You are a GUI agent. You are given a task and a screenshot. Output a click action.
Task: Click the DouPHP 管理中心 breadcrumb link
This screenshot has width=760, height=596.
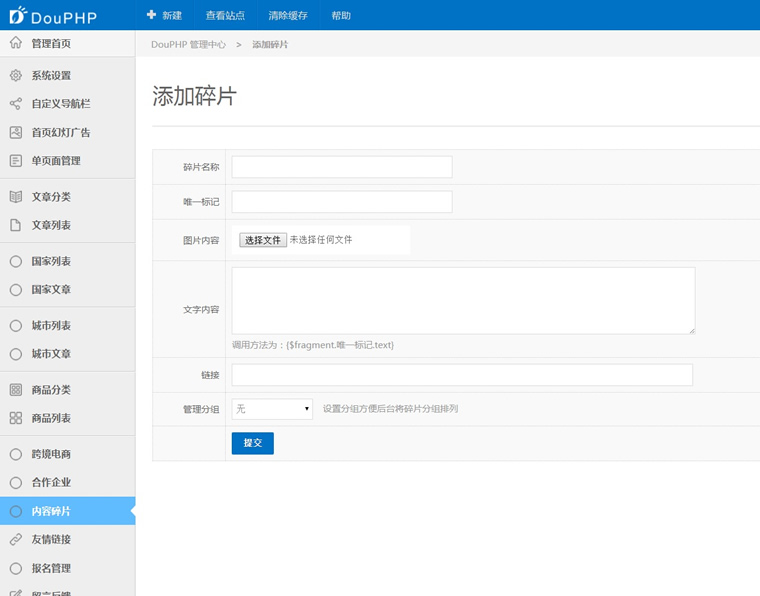[x=188, y=45]
